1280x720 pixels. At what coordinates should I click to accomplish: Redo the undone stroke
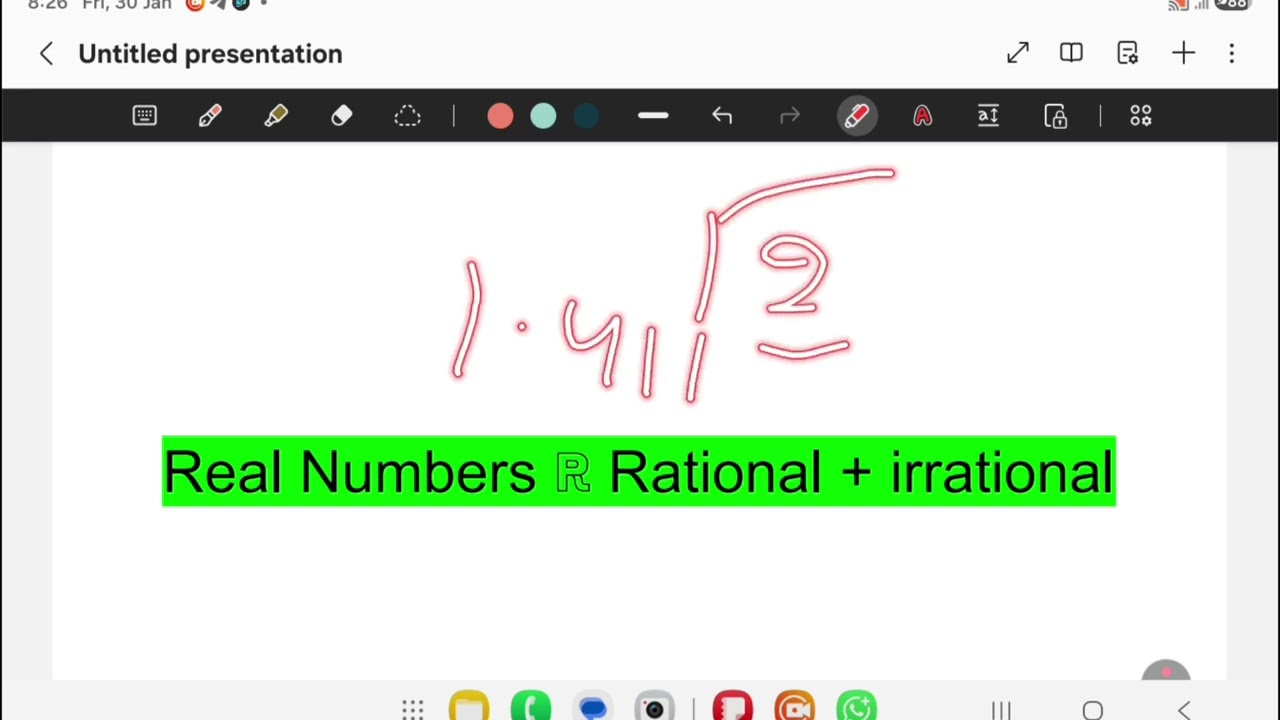790,116
